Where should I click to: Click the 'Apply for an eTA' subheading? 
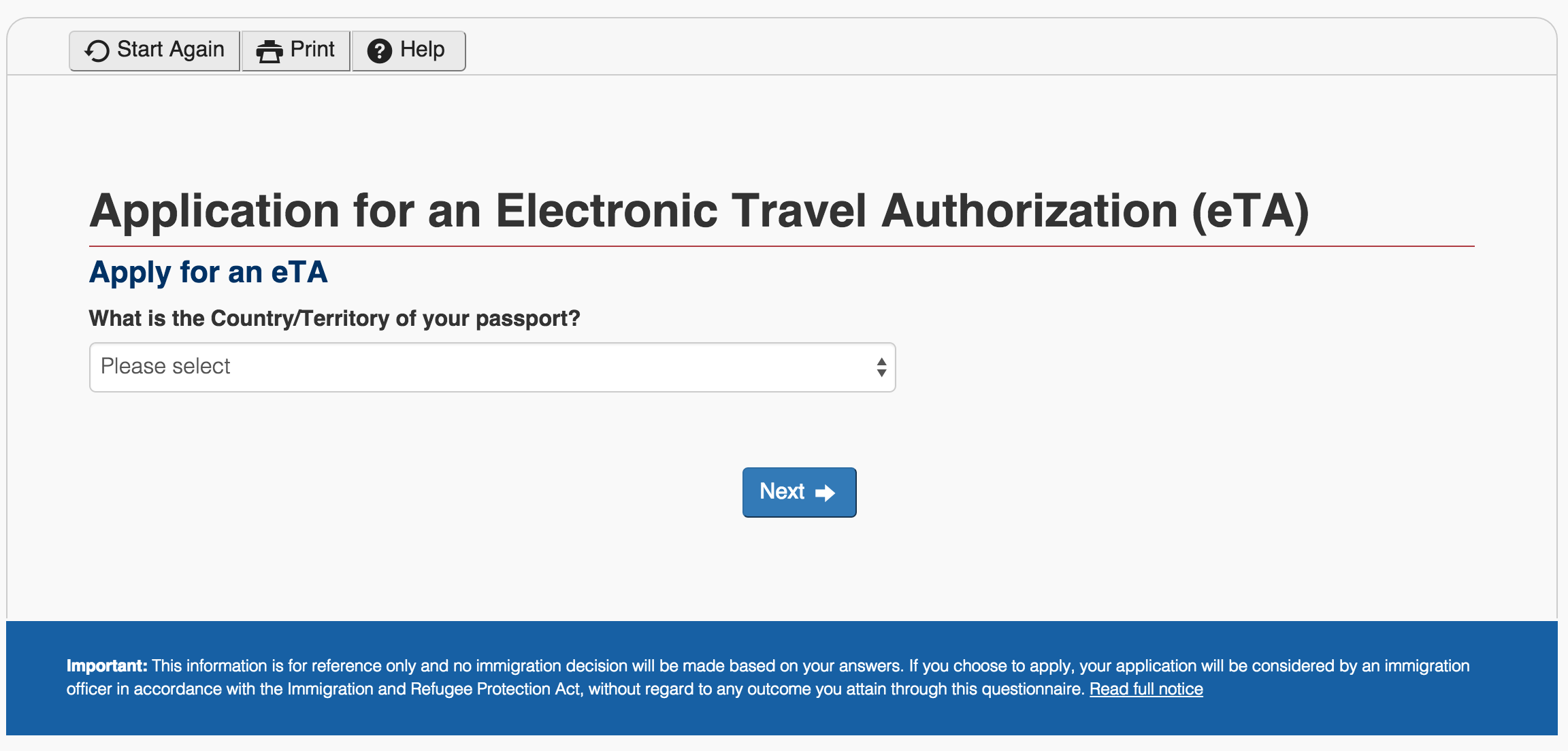[x=208, y=272]
